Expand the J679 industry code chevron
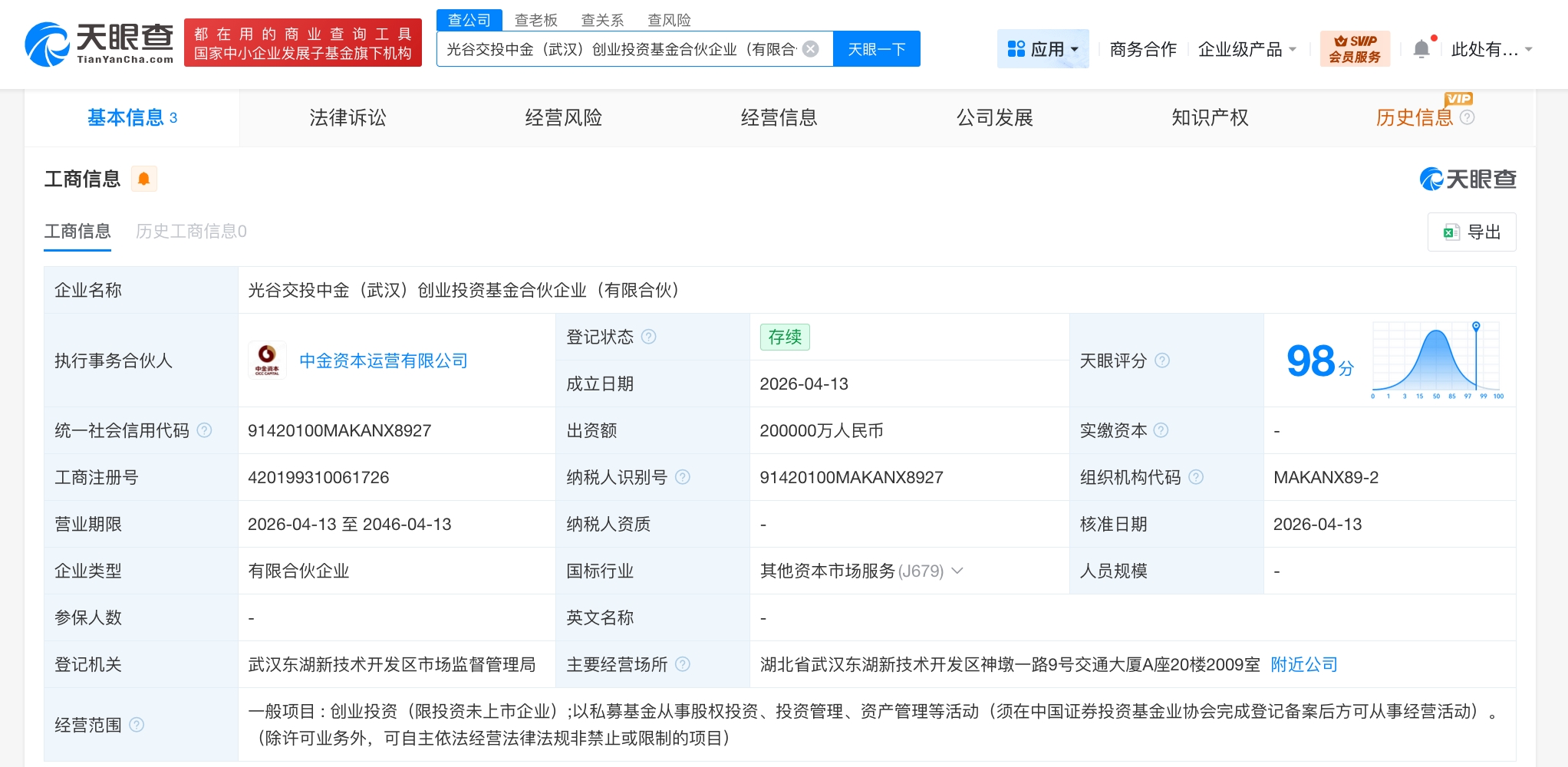The height and width of the screenshot is (767, 1568). click(957, 571)
